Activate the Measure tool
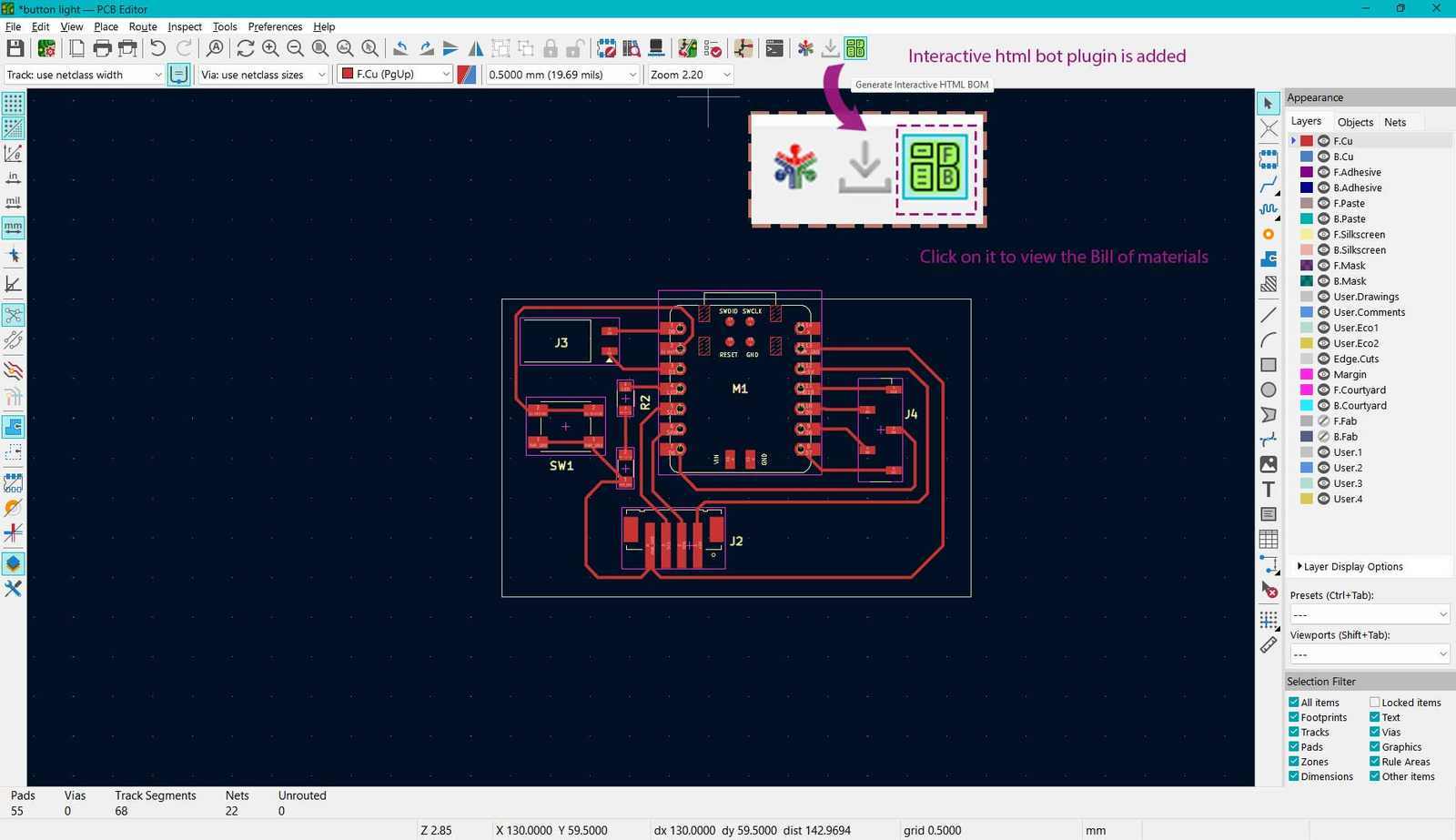Screen dimensions: 1456x840 tap(1268, 644)
